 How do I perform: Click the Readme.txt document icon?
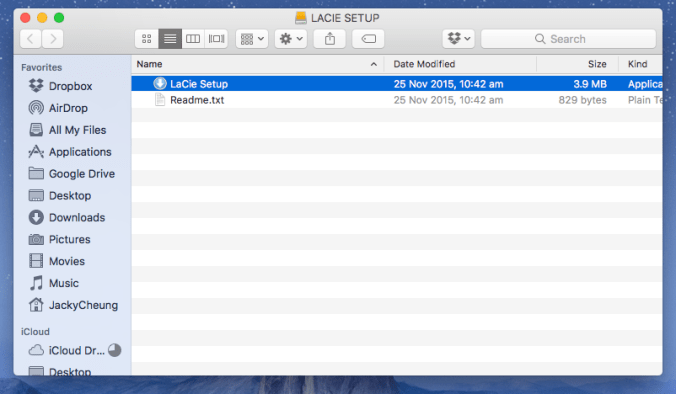[160, 100]
